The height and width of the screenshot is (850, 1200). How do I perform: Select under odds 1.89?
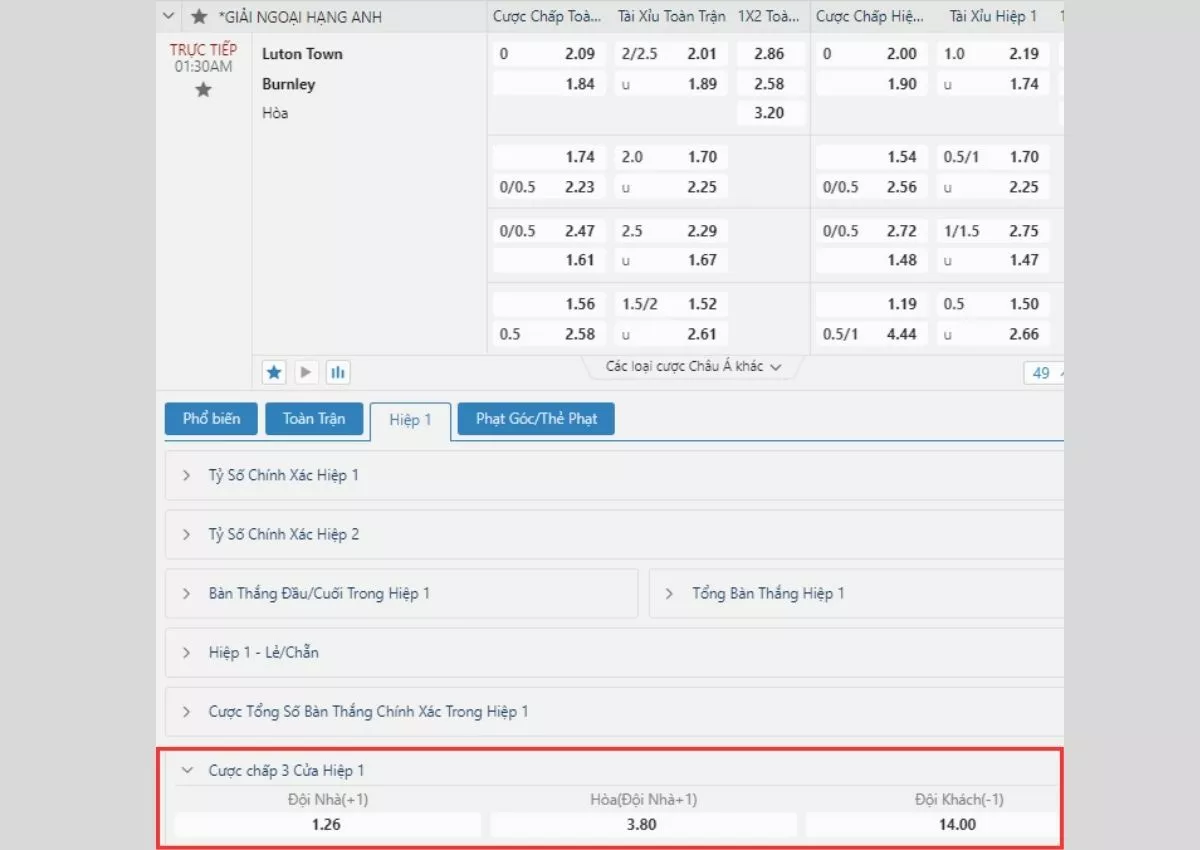[671, 84]
